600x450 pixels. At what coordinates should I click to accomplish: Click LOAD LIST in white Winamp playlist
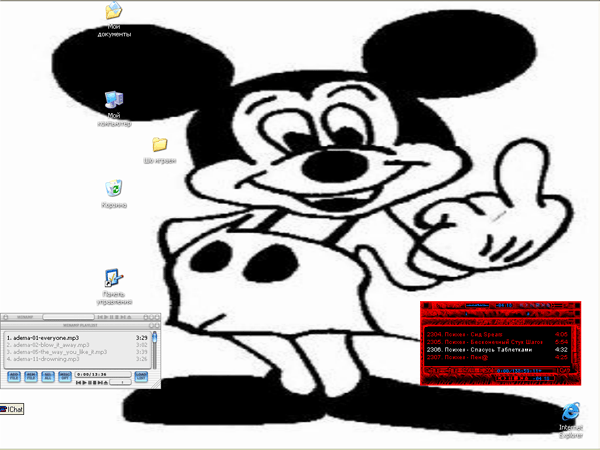[141, 377]
